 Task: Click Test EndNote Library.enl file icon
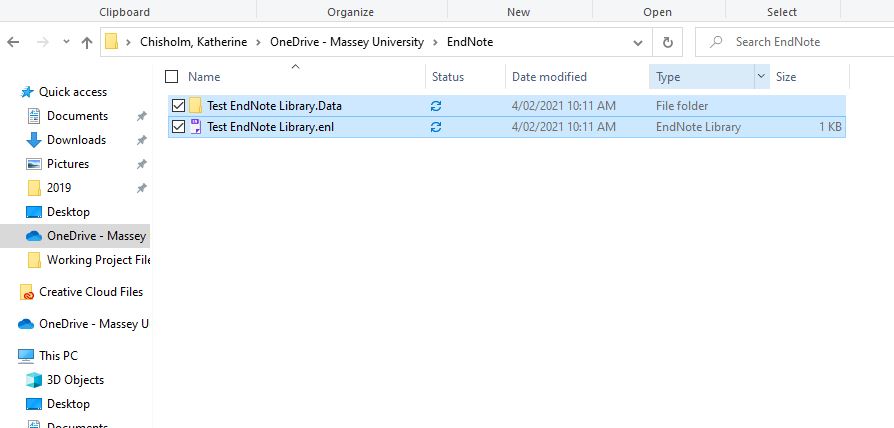(196, 127)
